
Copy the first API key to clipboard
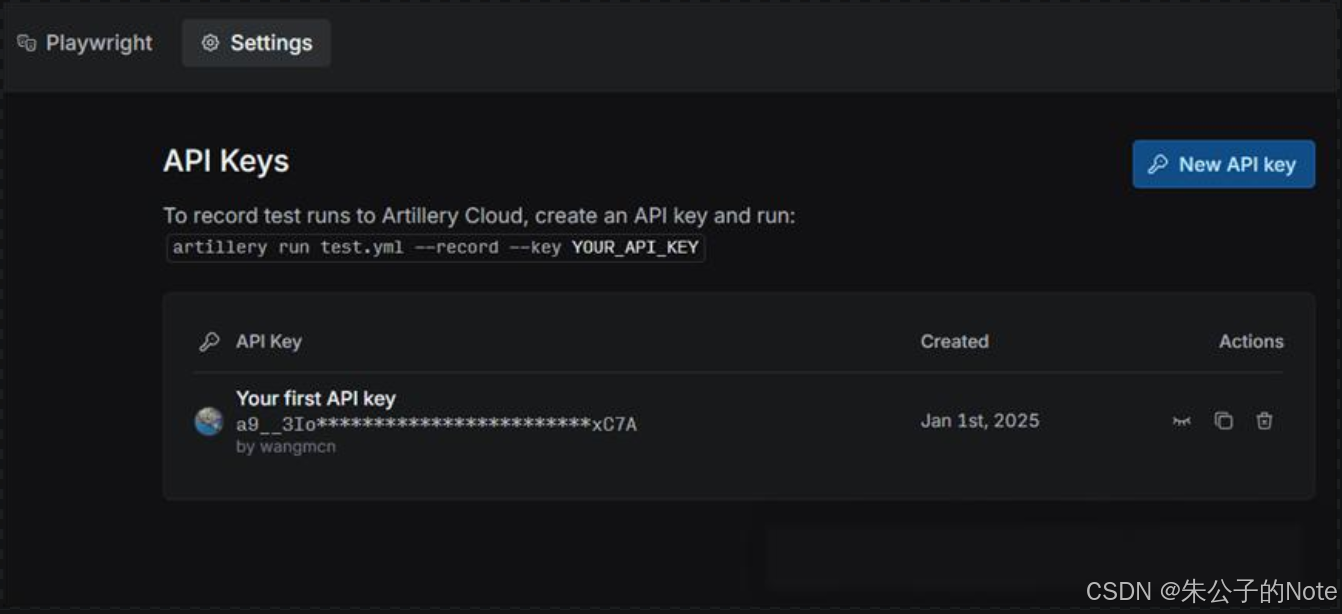[1223, 421]
